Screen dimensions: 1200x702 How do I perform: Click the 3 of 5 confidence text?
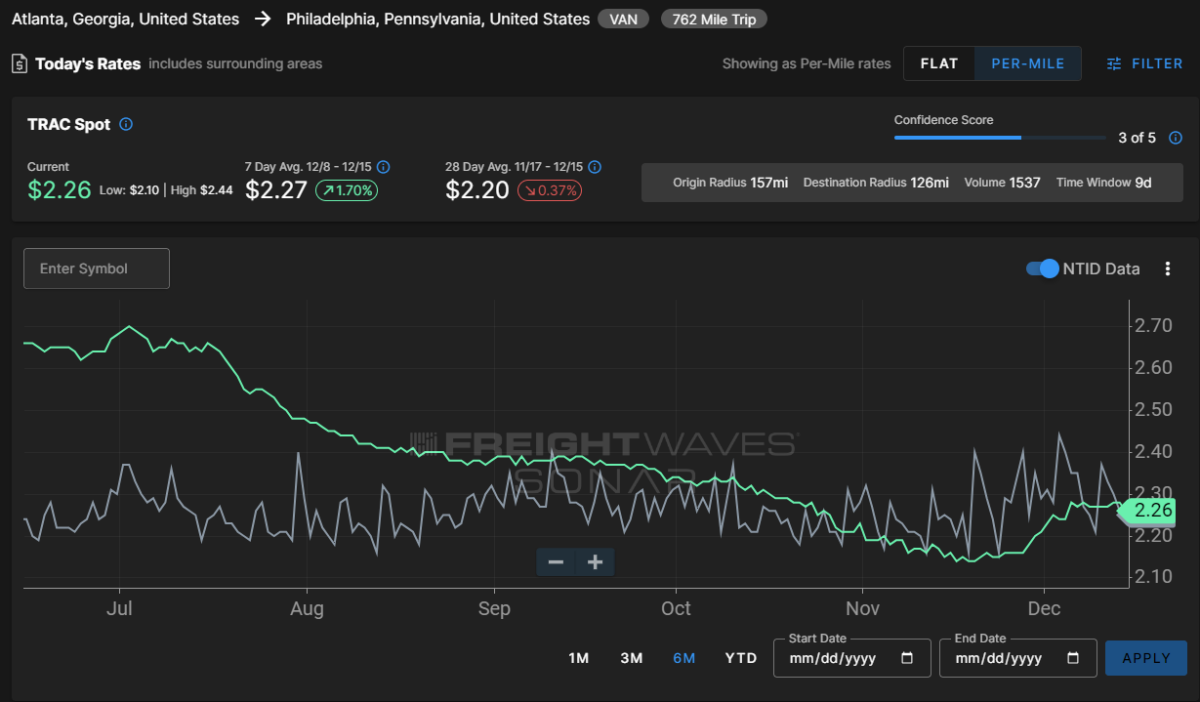point(1137,138)
